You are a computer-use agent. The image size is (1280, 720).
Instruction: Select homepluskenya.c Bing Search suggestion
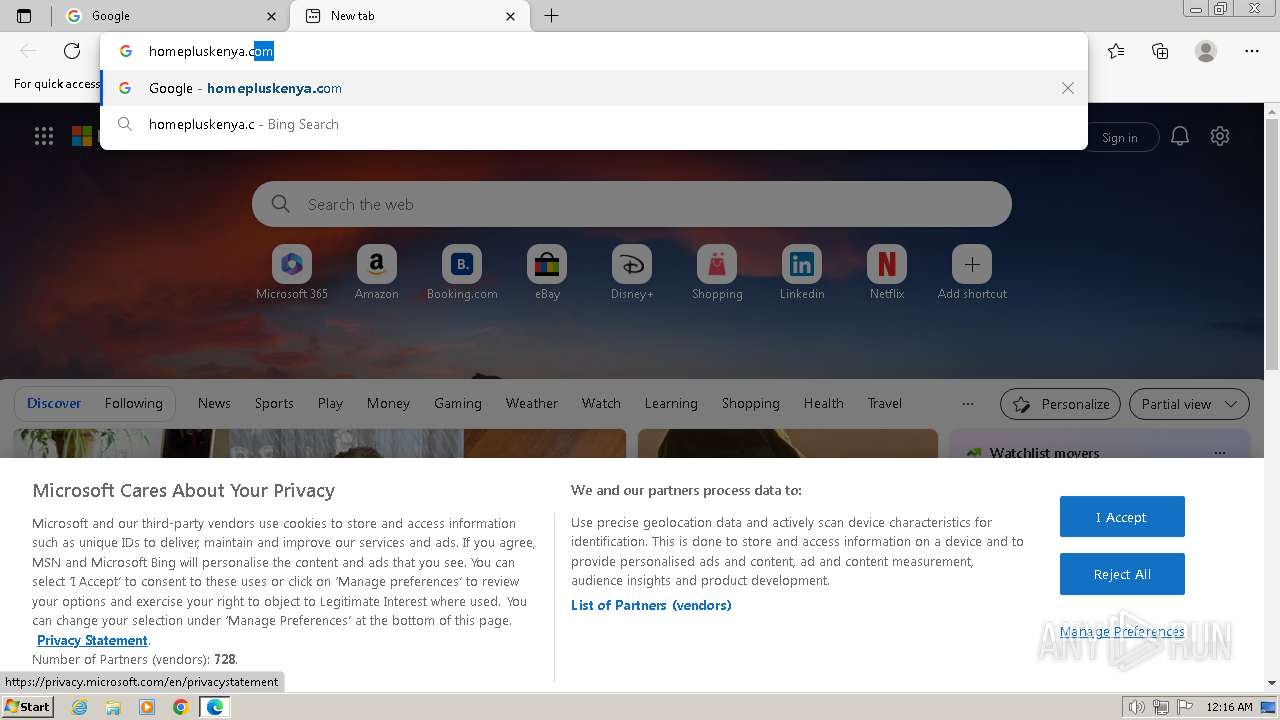[x=594, y=124]
